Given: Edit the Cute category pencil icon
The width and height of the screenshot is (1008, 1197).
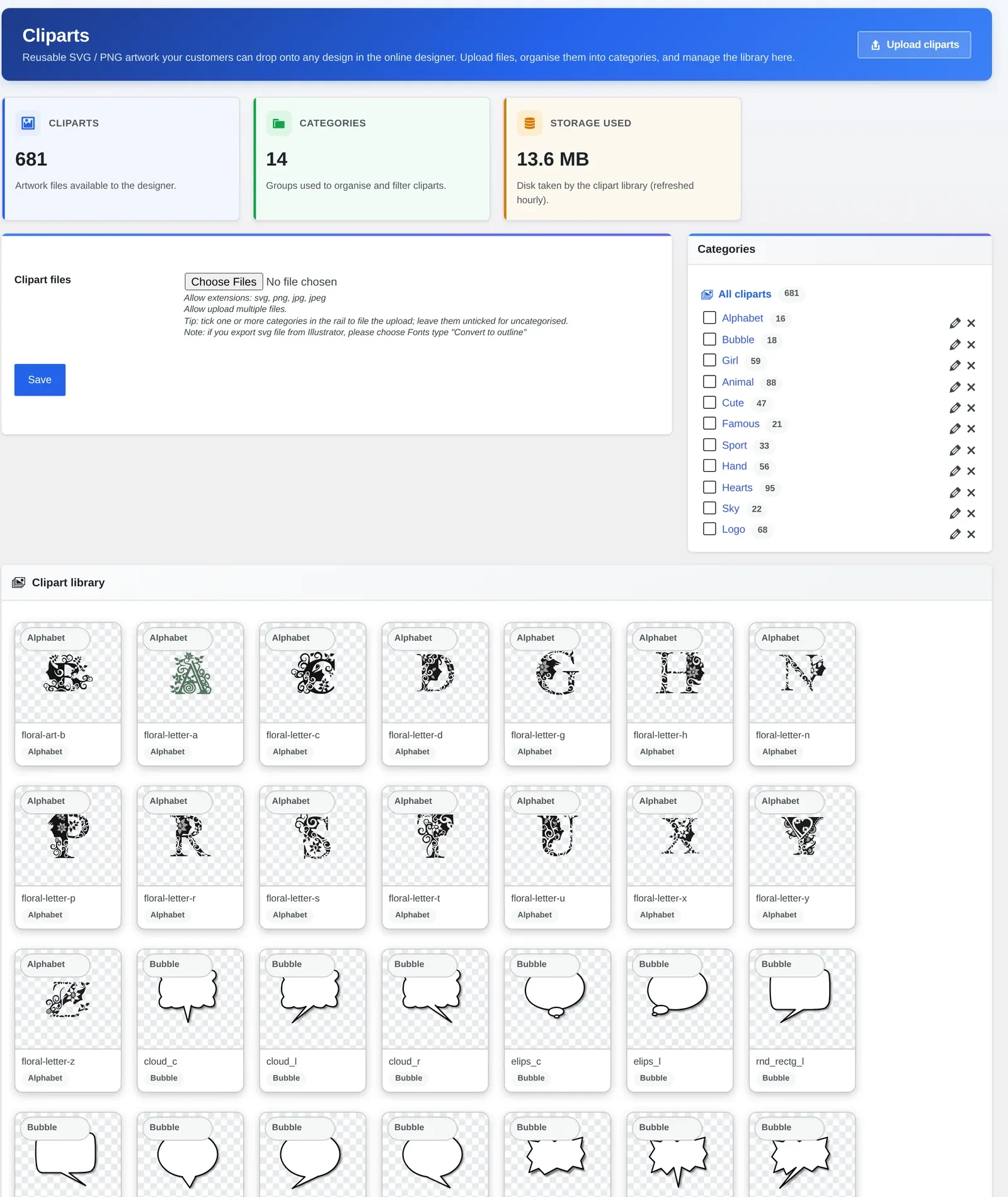Looking at the screenshot, I should pos(955,408).
